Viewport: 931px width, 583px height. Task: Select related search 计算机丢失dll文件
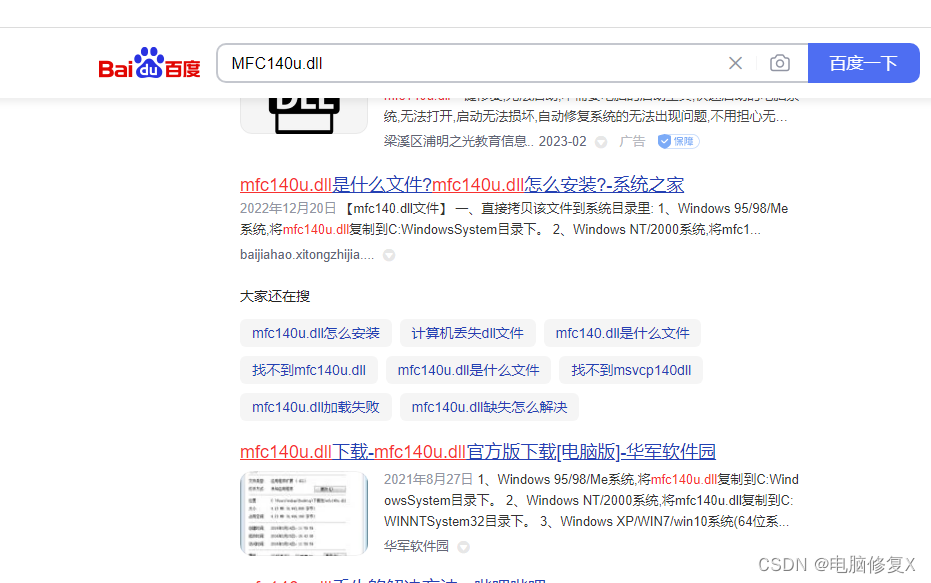tap(467, 333)
